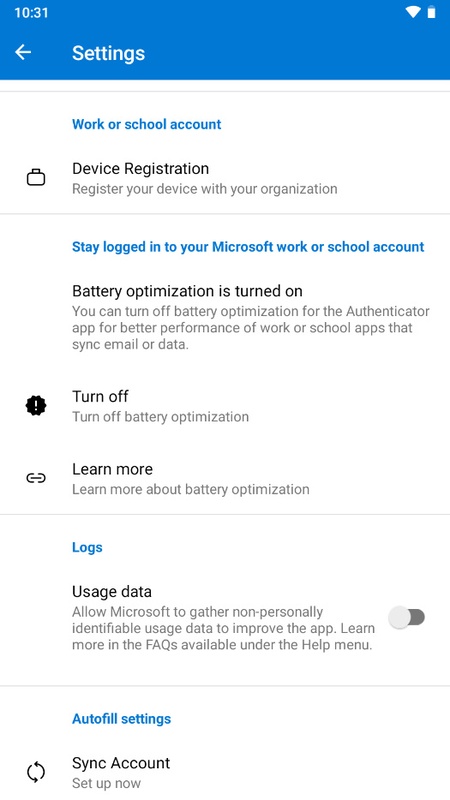
Task: Open Sync Account setup
Action: pos(225,772)
